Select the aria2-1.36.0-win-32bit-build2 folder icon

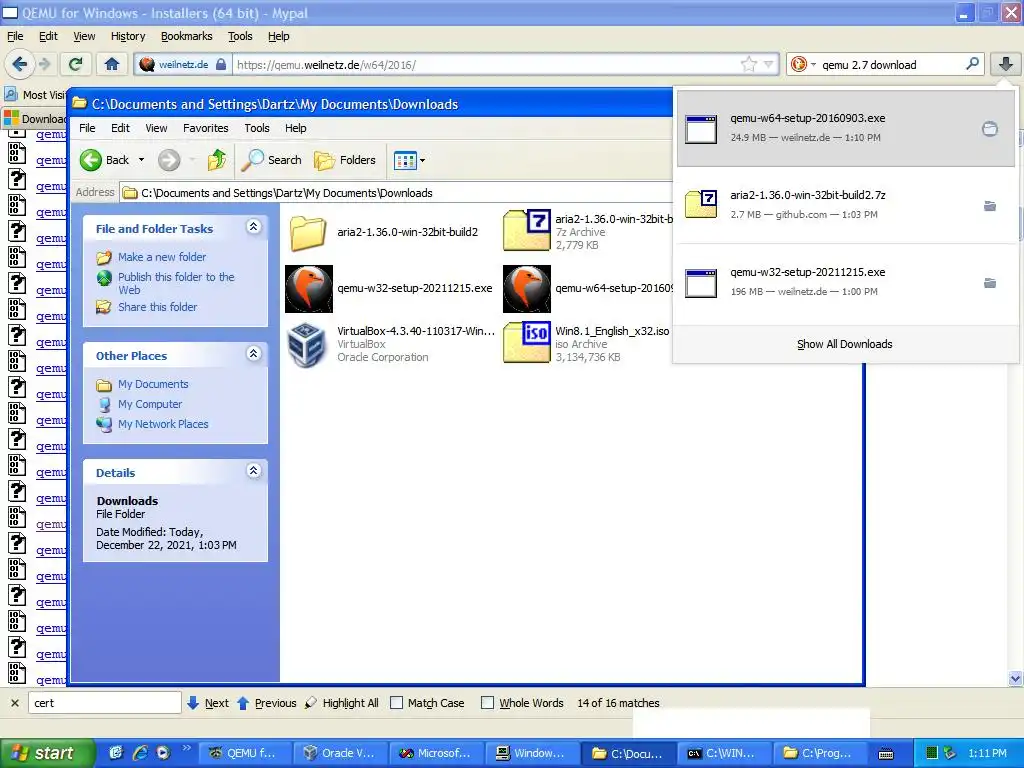tap(308, 232)
